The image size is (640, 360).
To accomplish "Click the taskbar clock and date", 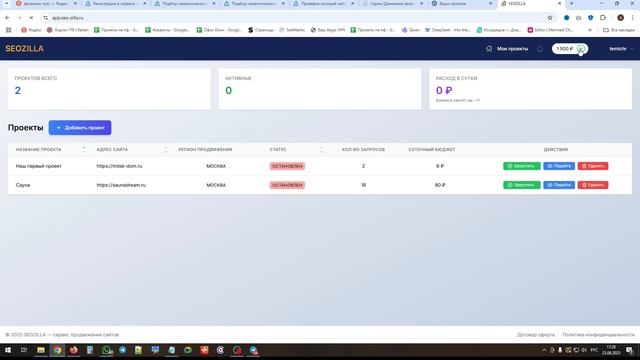I will click(x=611, y=350).
